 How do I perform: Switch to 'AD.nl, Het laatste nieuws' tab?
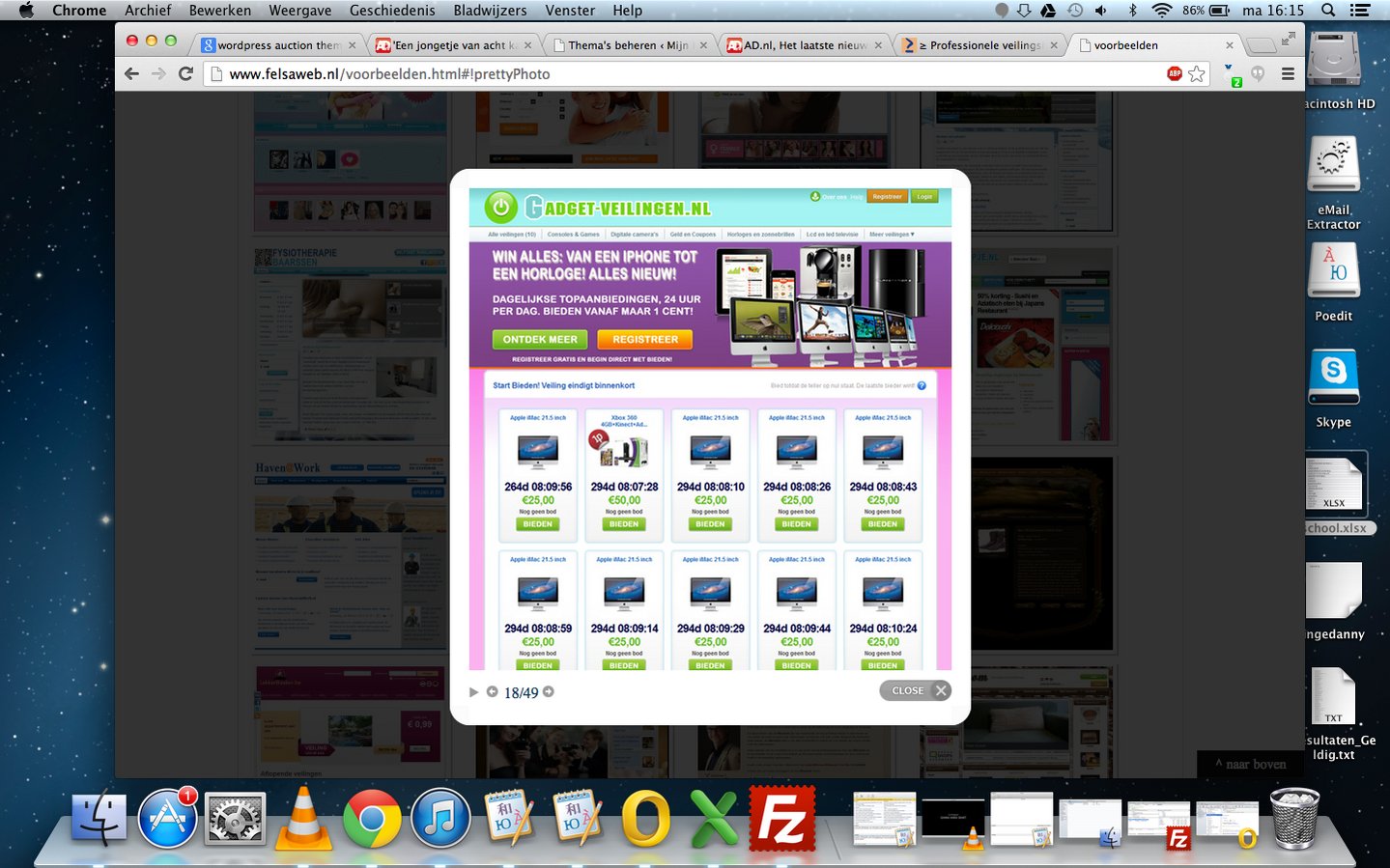805,45
